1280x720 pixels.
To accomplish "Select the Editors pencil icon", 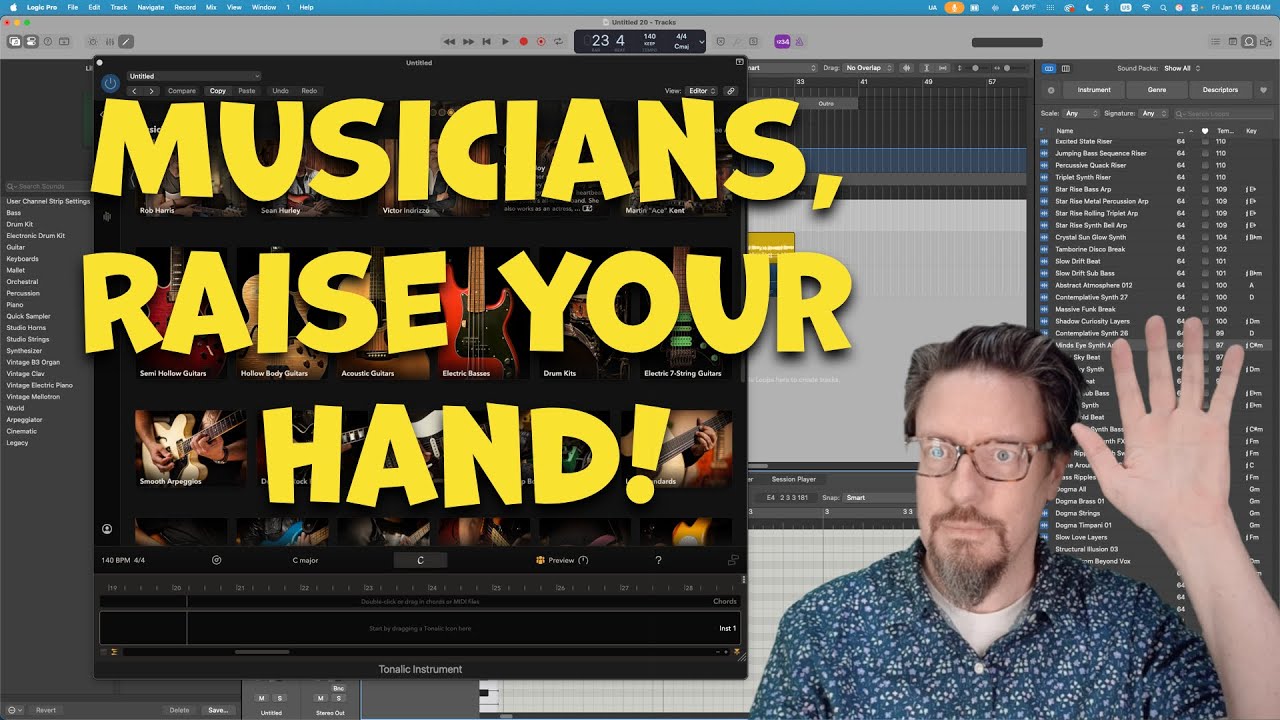I will click(x=125, y=41).
